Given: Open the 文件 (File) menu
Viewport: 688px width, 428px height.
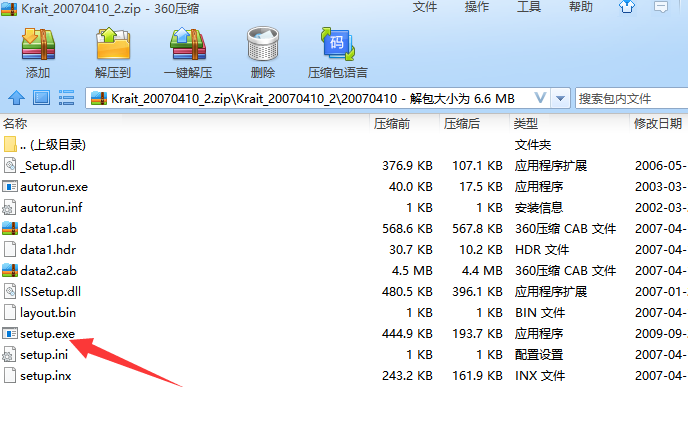Looking at the screenshot, I should (x=424, y=7).
